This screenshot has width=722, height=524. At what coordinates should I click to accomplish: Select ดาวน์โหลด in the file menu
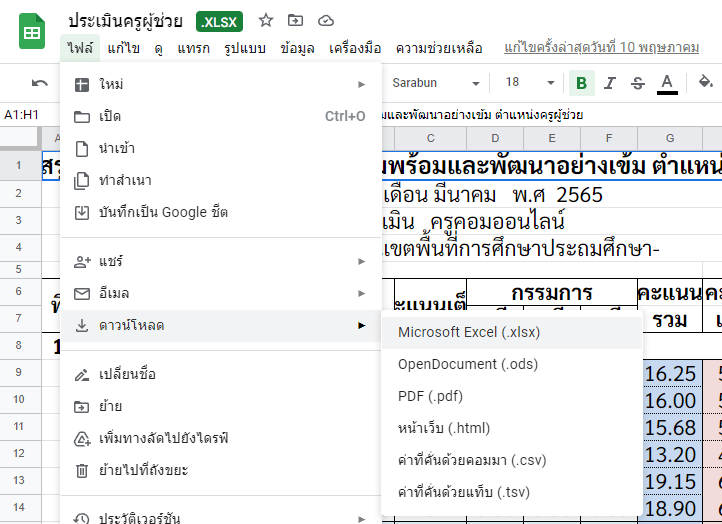221,326
